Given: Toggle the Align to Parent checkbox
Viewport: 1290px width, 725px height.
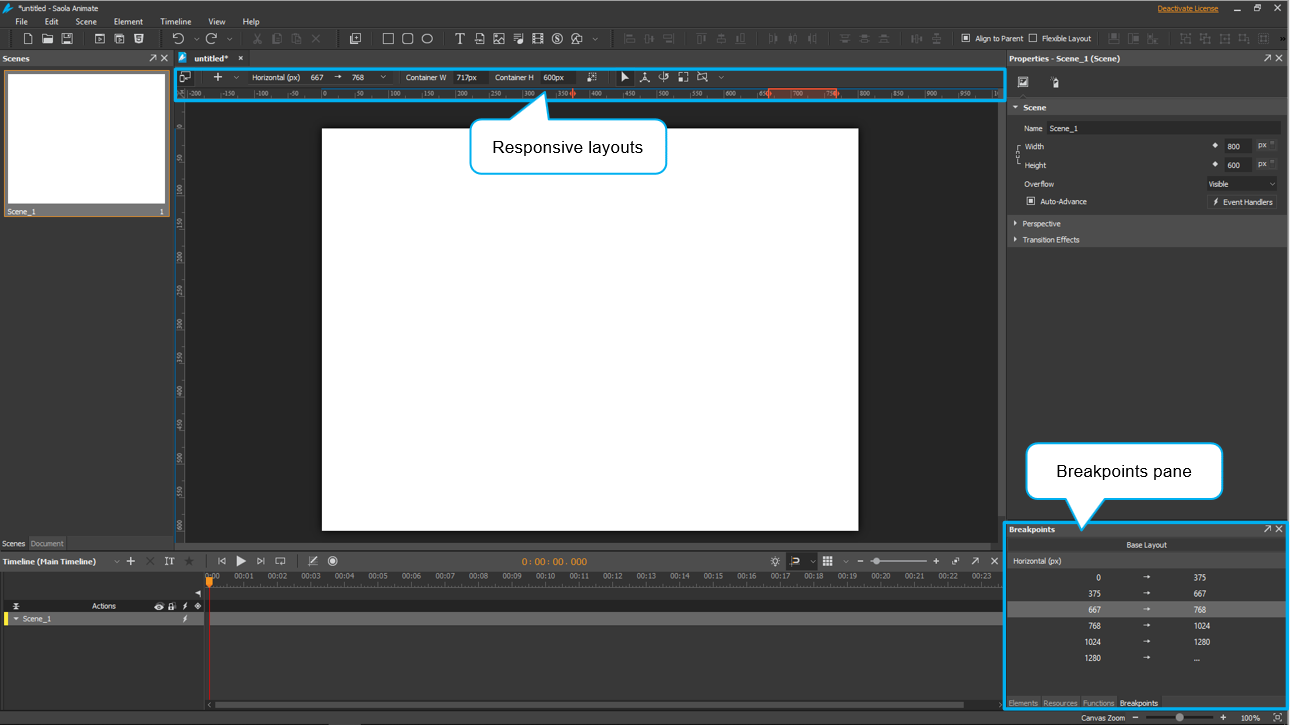Looking at the screenshot, I should 966,39.
